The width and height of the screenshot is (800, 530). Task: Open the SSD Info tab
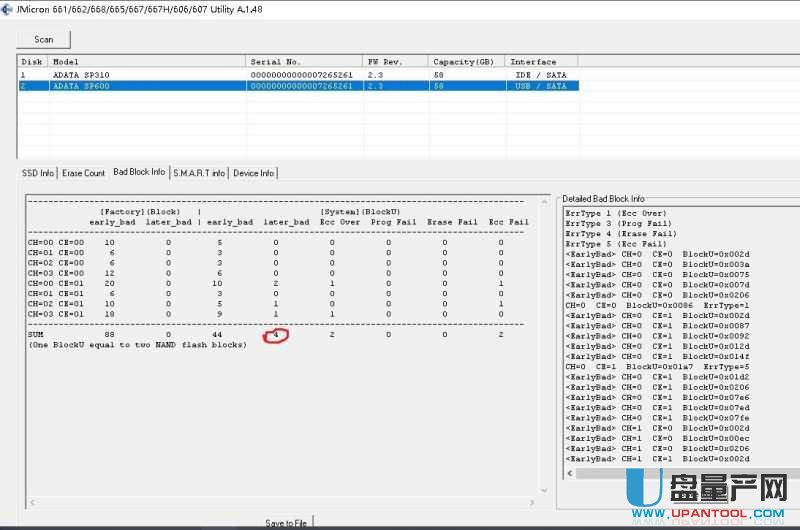pos(38,173)
